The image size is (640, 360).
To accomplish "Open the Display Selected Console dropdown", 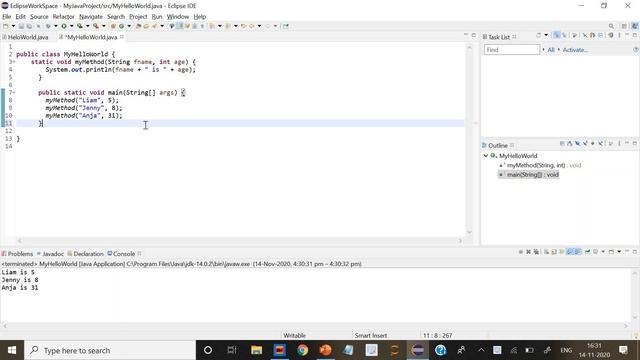I will pos(603,252).
